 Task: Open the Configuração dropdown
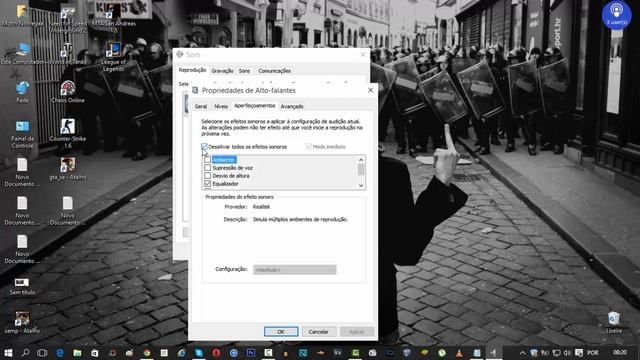point(294,270)
